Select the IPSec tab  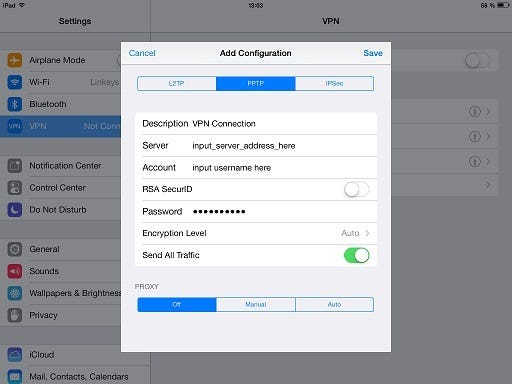pos(334,83)
